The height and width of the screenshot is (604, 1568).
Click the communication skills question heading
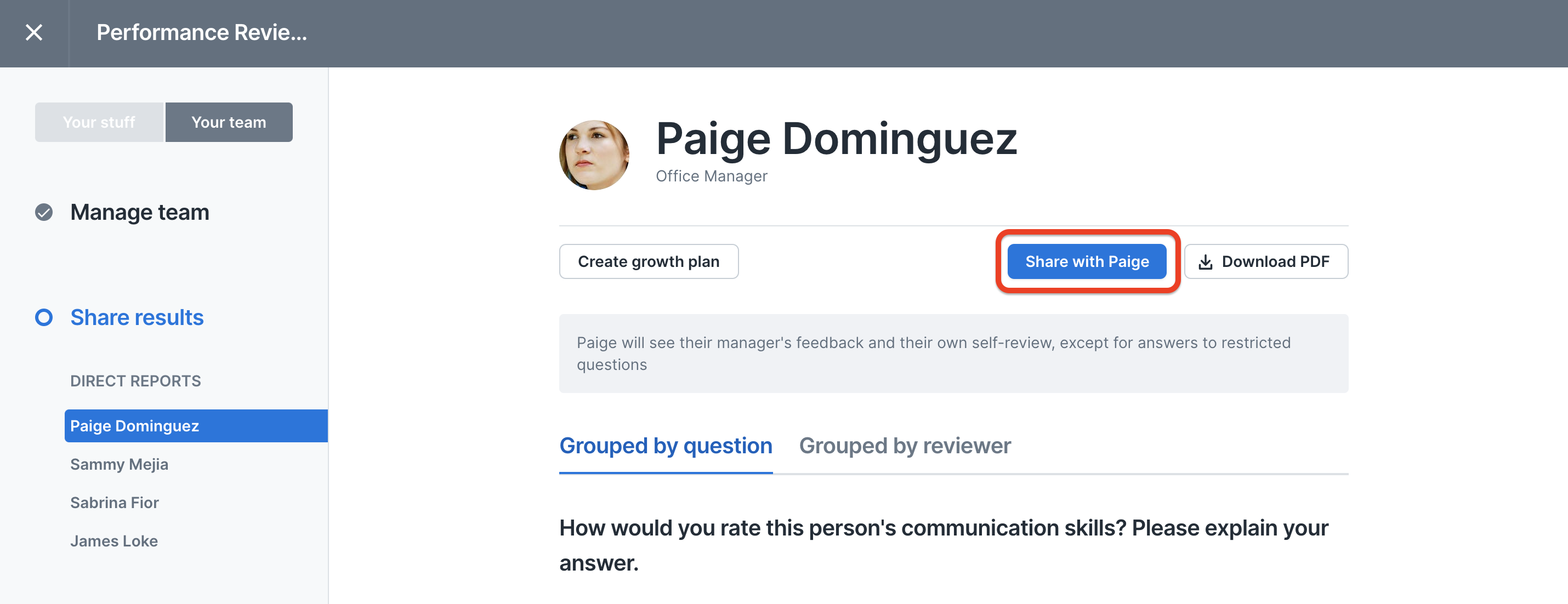pos(944,545)
